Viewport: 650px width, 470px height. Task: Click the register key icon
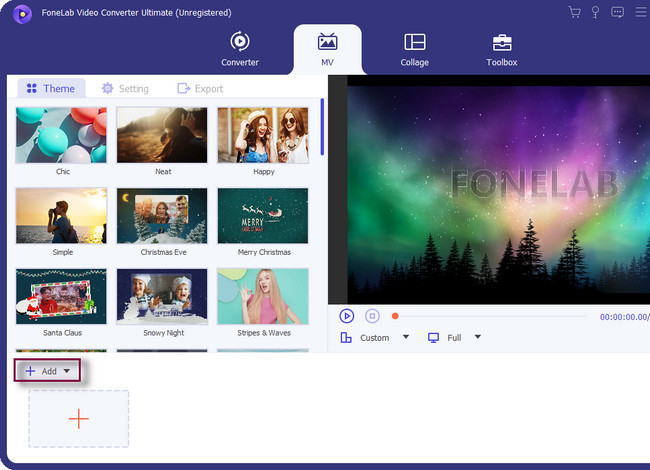595,12
